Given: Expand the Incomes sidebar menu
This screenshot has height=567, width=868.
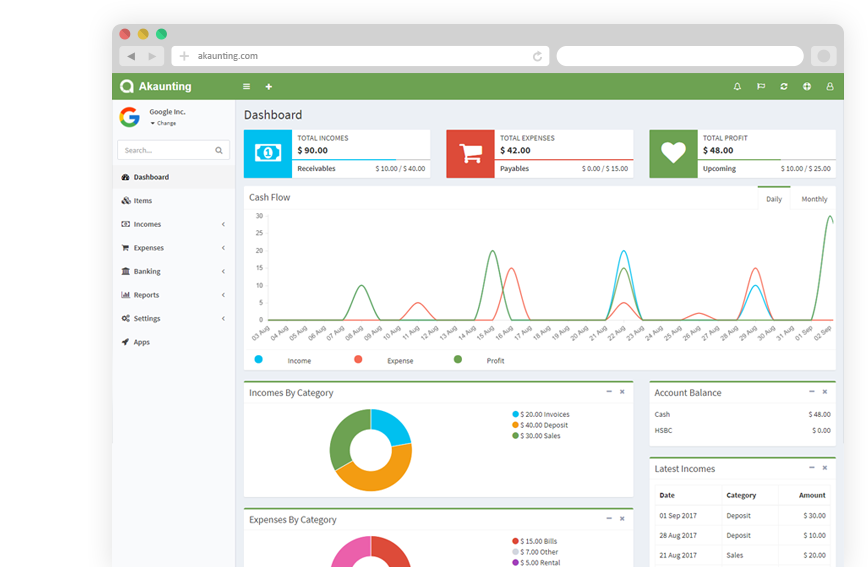Looking at the screenshot, I should point(174,224).
